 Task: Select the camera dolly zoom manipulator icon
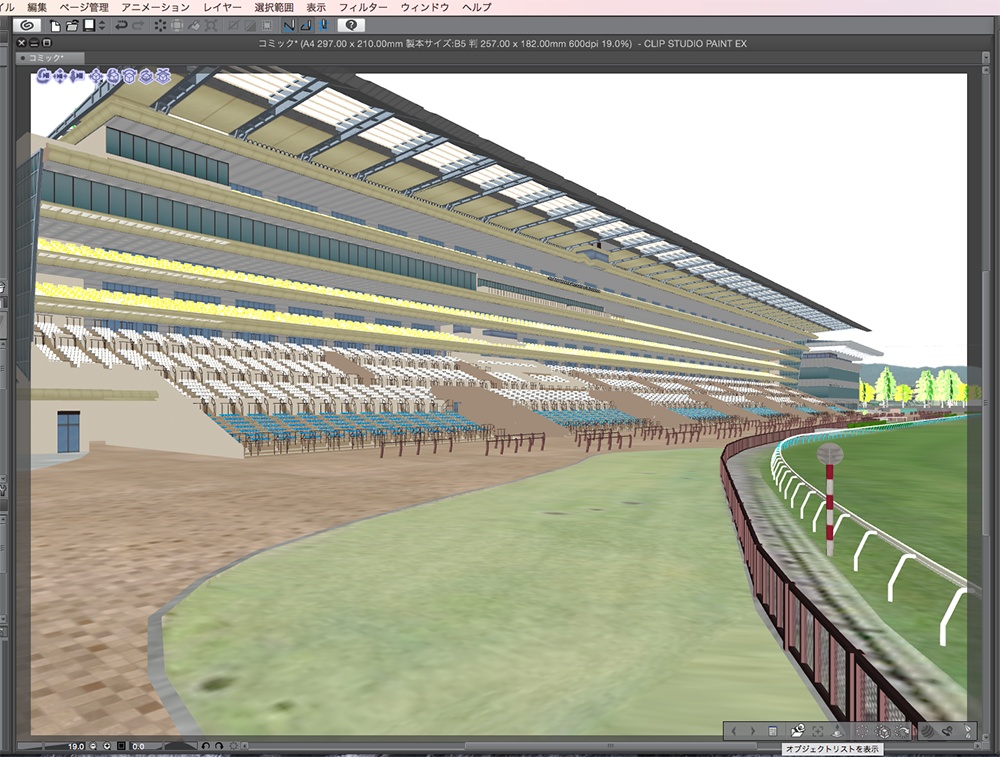pyautogui.click(x=77, y=77)
